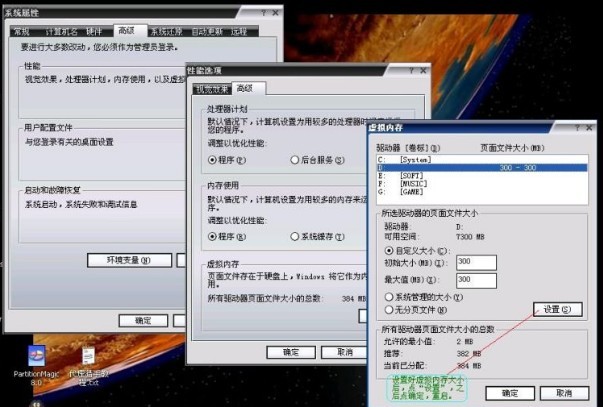The image size is (603, 407).
Task: Click the 最大值 input field
Action: [x=476, y=280]
